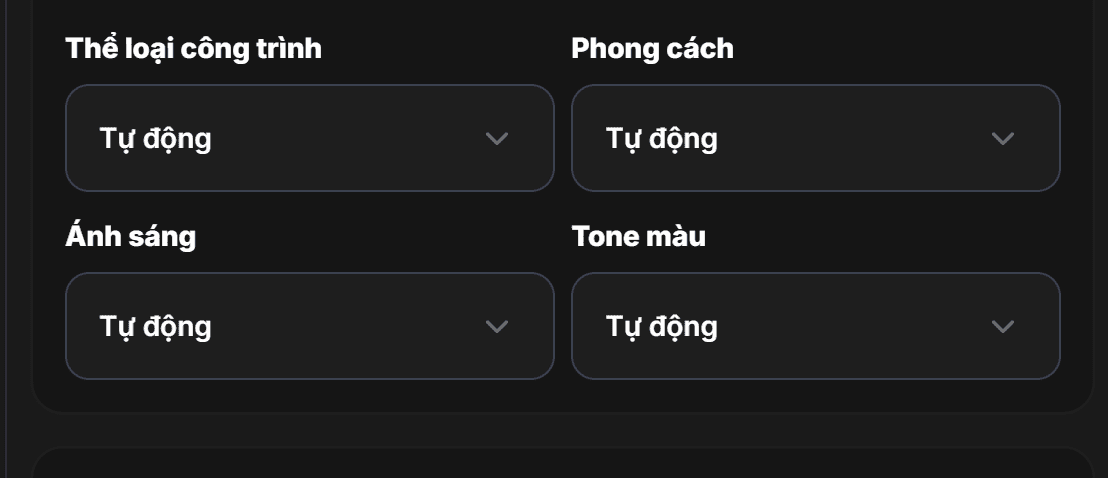Screen dimensions: 1108x478
Task: Select the Tự động value under Tone màu
Action: [662, 326]
